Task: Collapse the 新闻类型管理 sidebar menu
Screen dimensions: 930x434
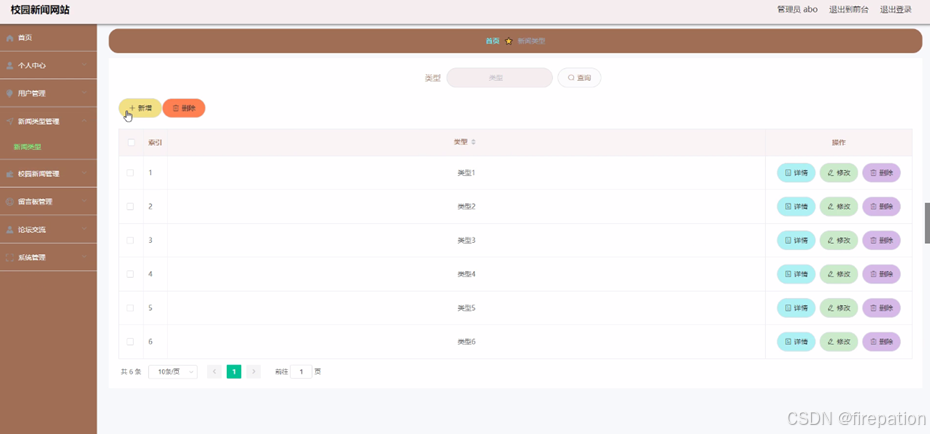Action: pos(49,122)
